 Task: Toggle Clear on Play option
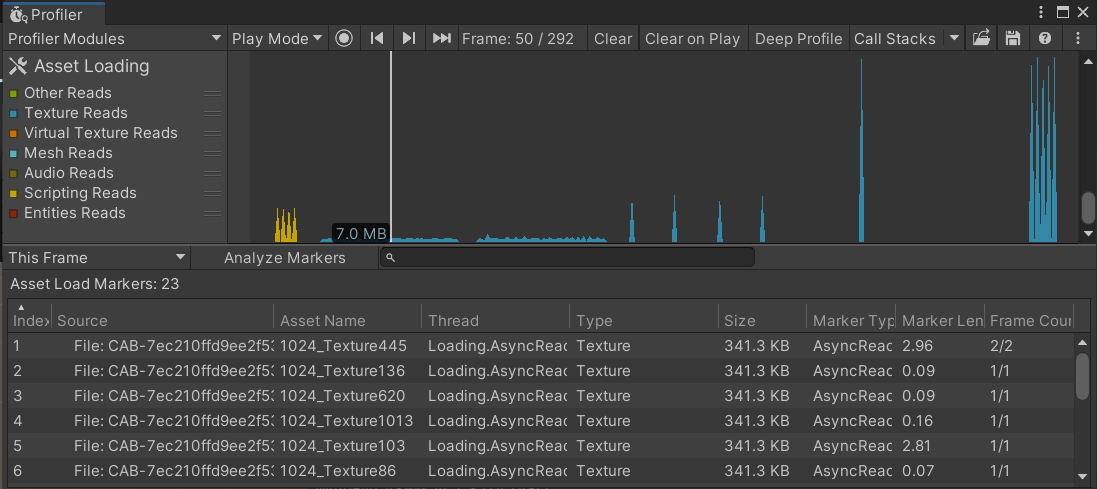692,39
